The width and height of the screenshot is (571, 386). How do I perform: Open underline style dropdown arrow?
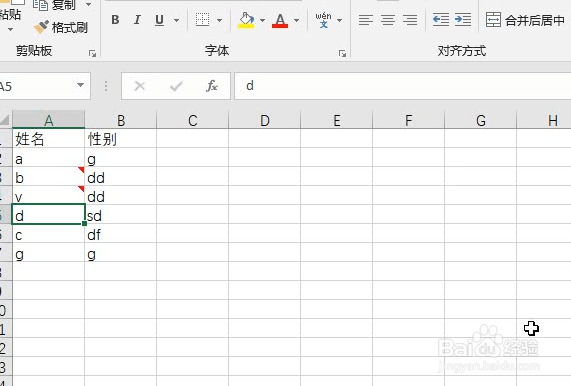(x=177, y=20)
